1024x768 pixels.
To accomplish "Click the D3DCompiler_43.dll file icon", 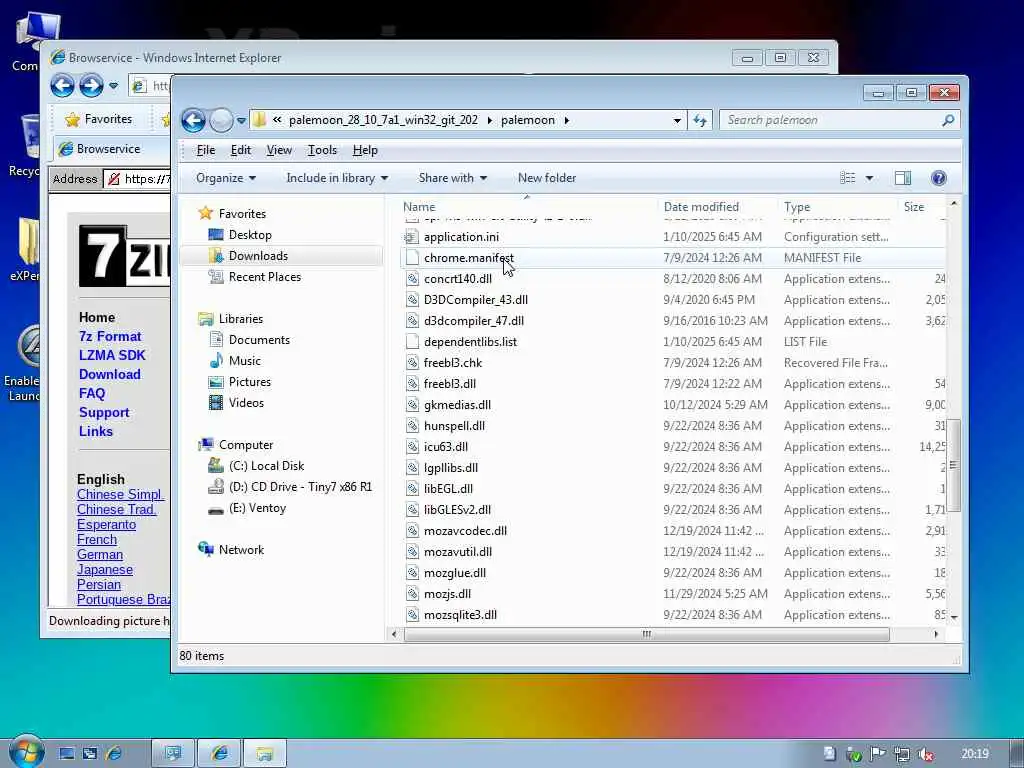I will tap(411, 300).
